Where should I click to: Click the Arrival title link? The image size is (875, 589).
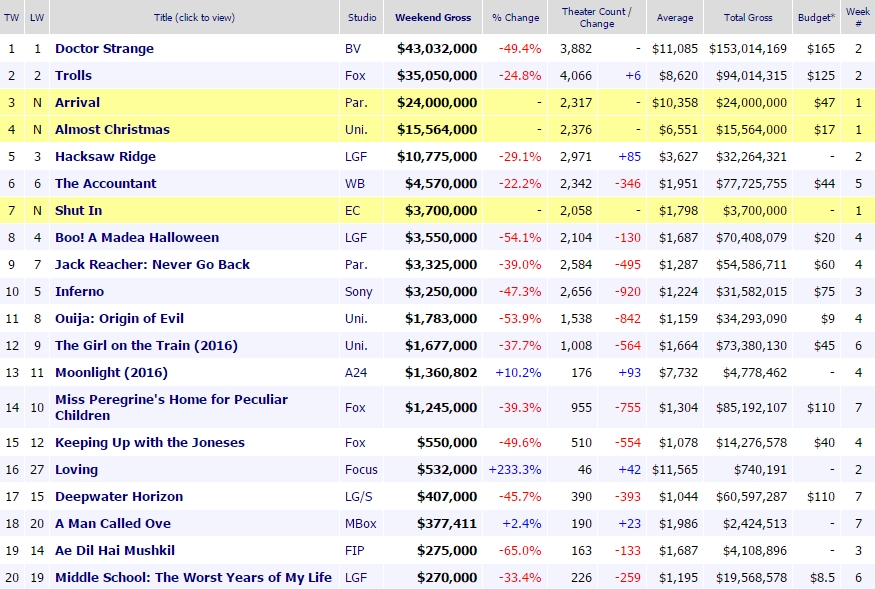[x=77, y=103]
